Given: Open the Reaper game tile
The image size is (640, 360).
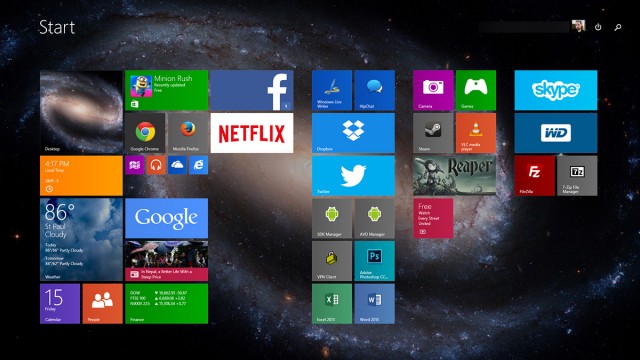Looking at the screenshot, I should (x=454, y=176).
